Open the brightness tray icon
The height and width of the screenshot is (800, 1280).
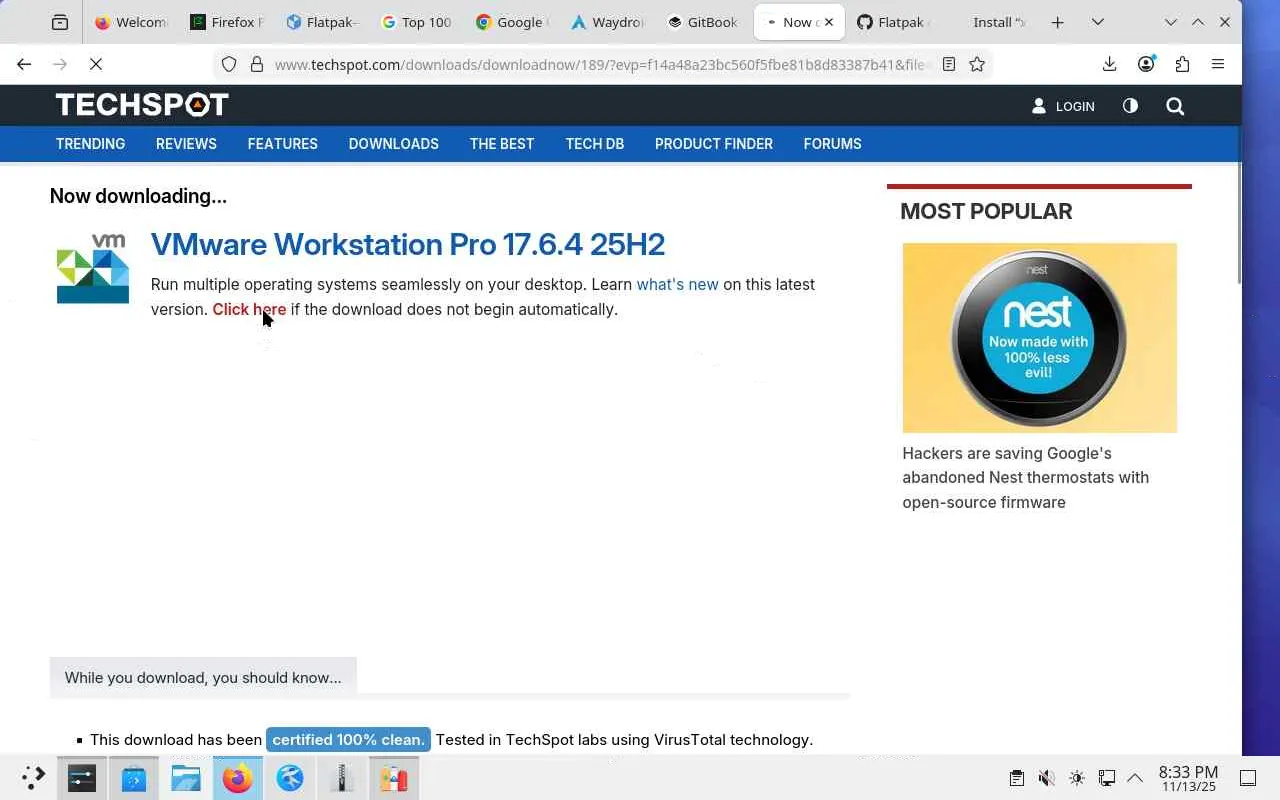coord(1076,778)
